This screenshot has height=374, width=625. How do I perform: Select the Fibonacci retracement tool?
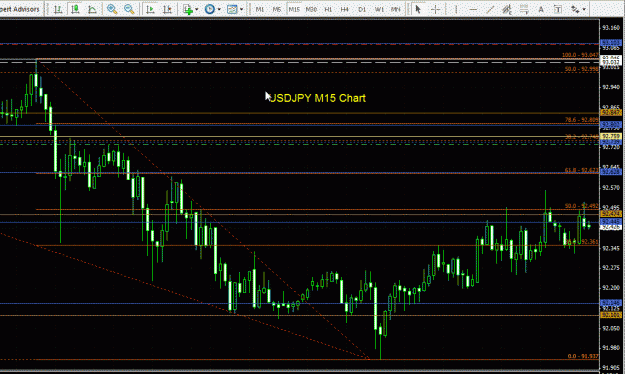tap(524, 9)
